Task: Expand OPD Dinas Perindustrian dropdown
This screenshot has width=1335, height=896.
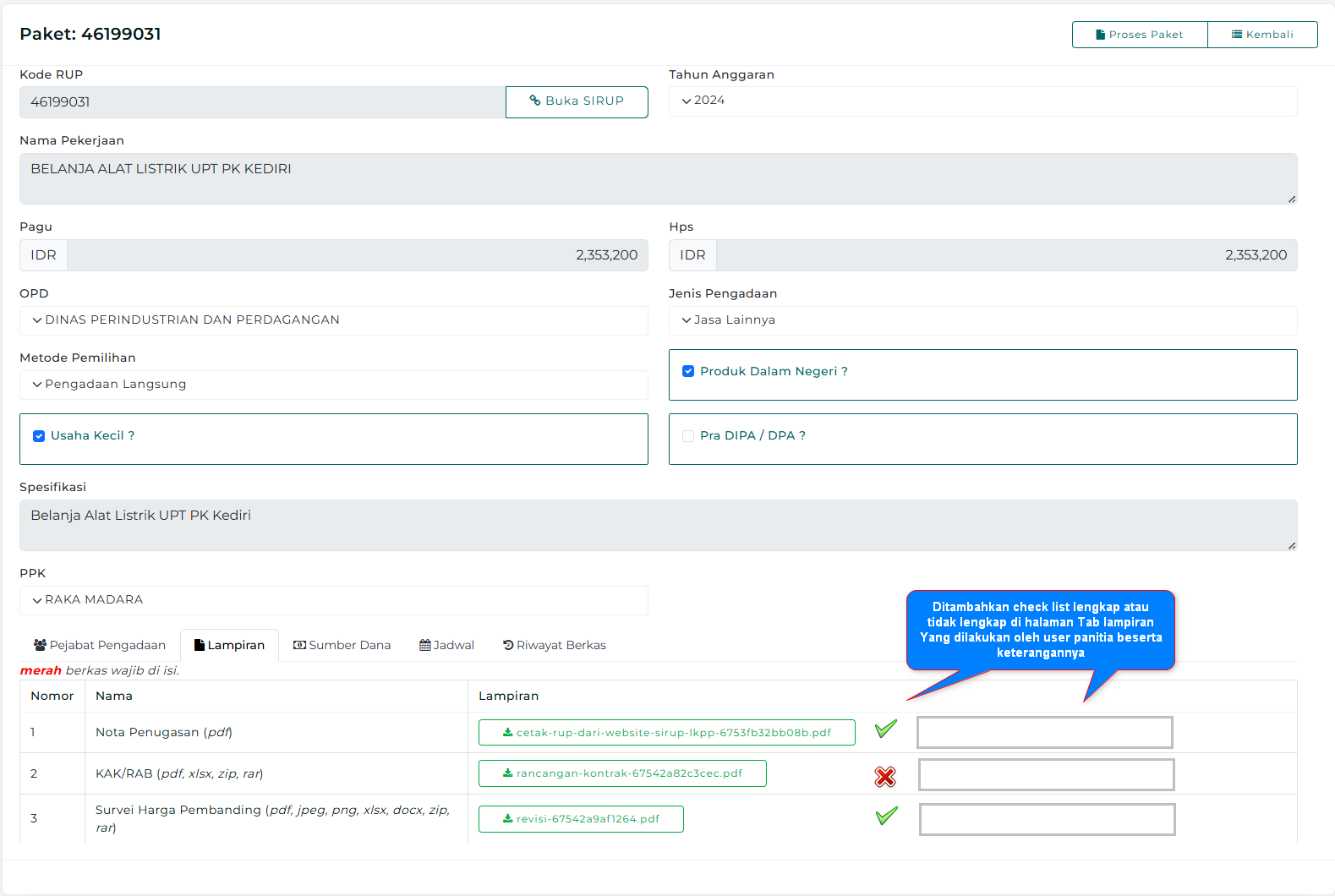Action: click(333, 320)
